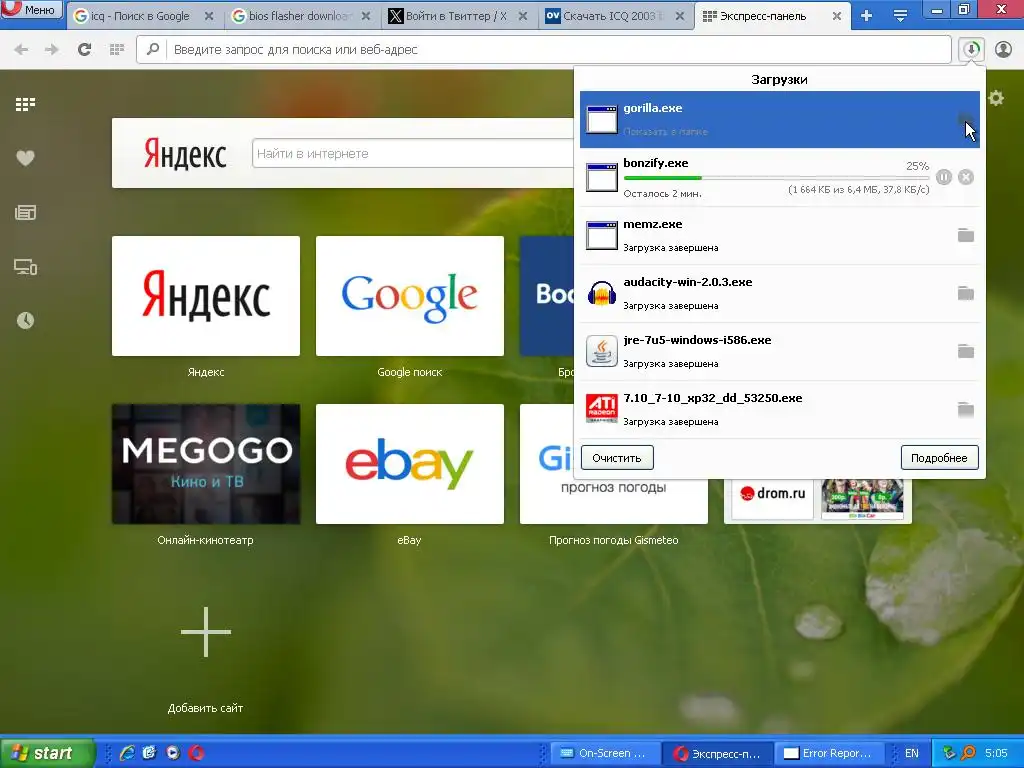The width and height of the screenshot is (1024, 768).
Task: Open the eBay speed dial tile
Action: pyautogui.click(x=409, y=464)
